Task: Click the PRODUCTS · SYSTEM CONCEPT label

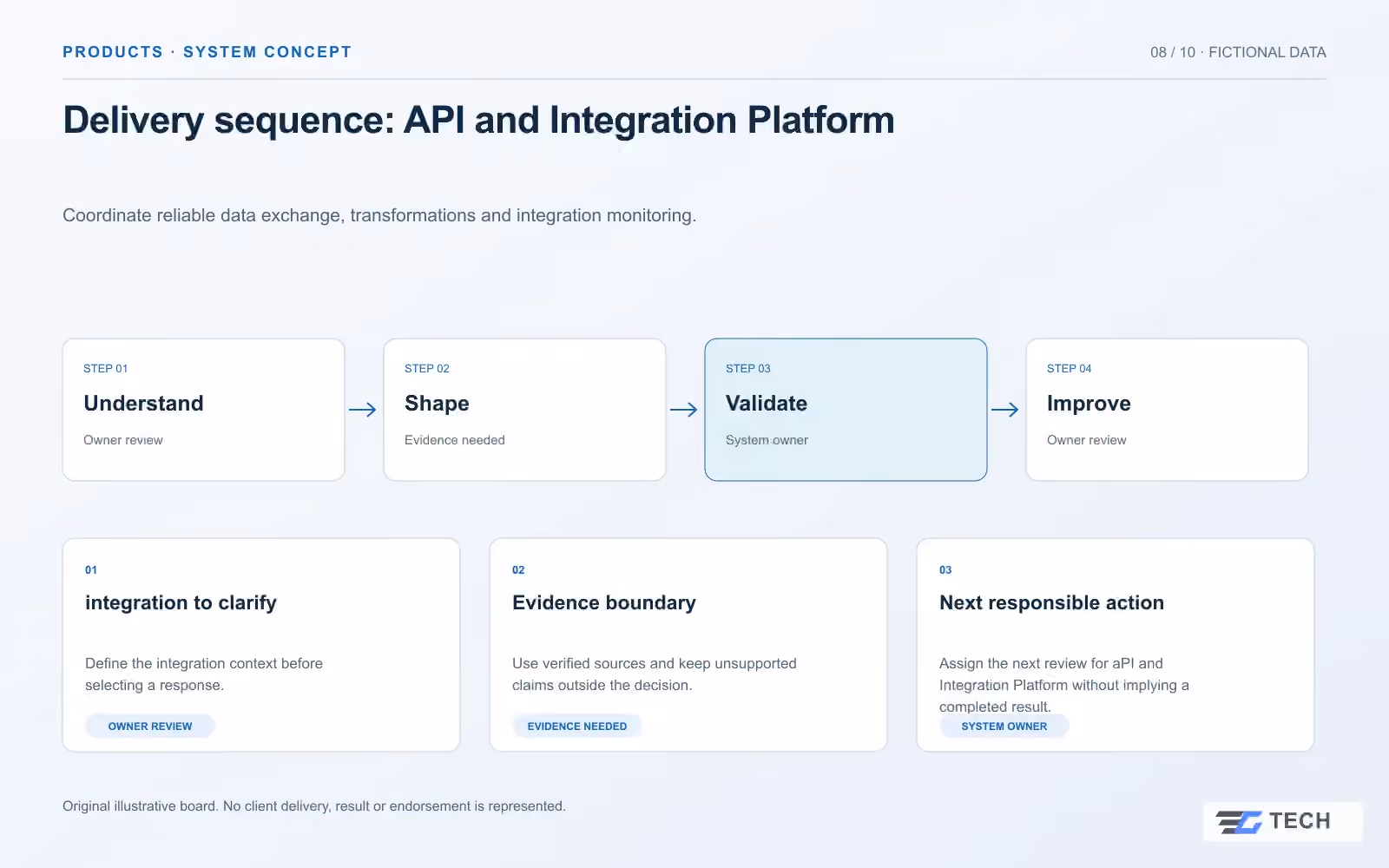Action: coord(207,52)
